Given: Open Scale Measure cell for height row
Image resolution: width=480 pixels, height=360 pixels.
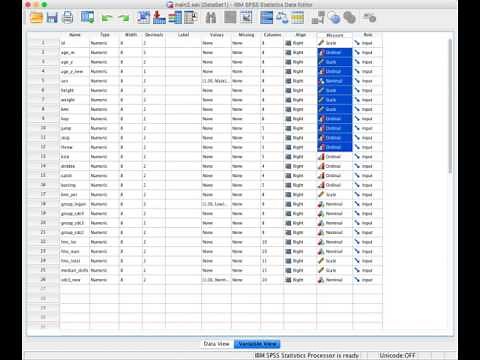Looking at the screenshot, I should click(x=335, y=90).
